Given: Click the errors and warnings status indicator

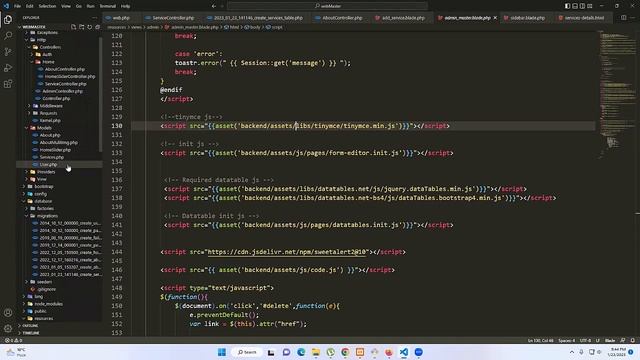Looking at the screenshot, I should (13, 340).
